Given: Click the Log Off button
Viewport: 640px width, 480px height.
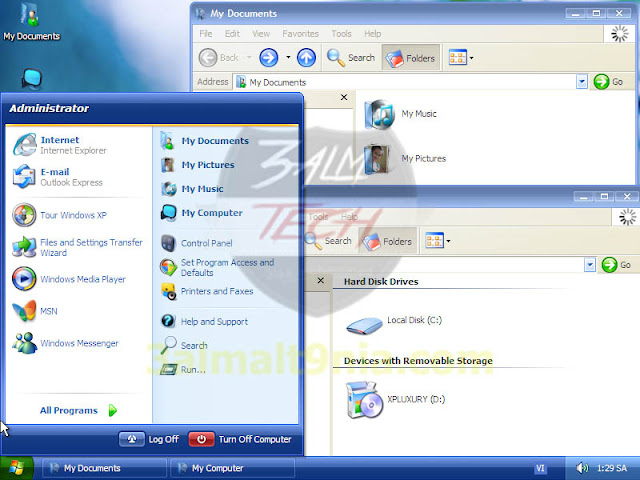Looking at the screenshot, I should coord(149,439).
